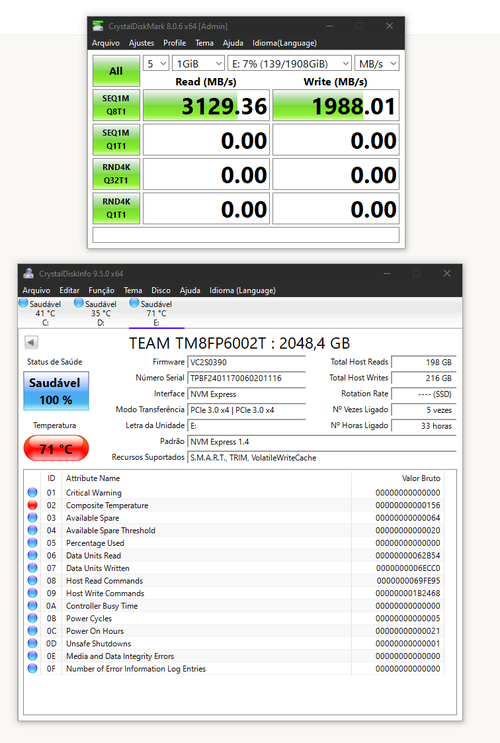Click the Total Host Reads value 198 GB

pos(424,362)
